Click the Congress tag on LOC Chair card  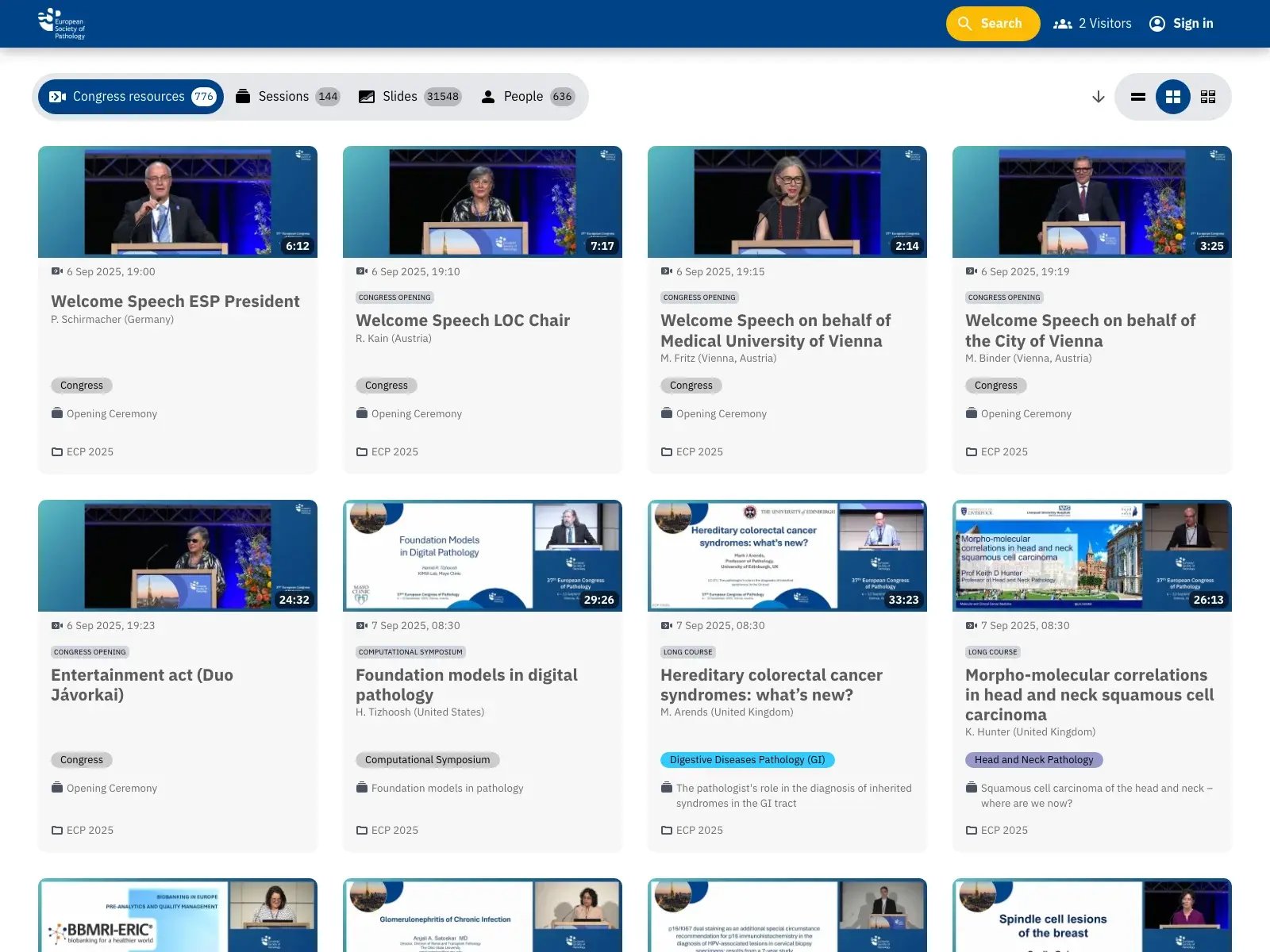[387, 386]
